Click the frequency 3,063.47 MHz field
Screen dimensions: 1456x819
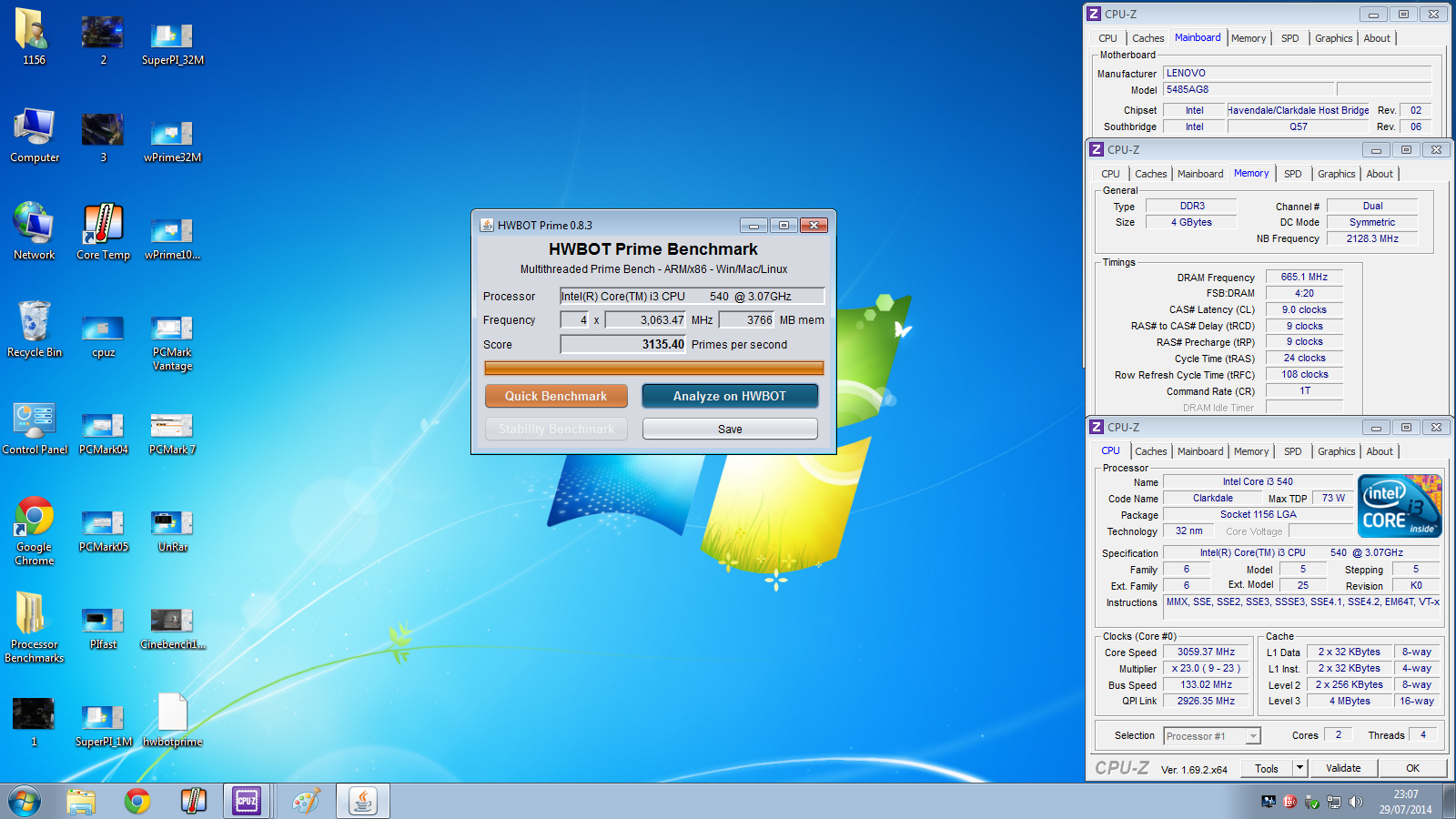point(645,319)
